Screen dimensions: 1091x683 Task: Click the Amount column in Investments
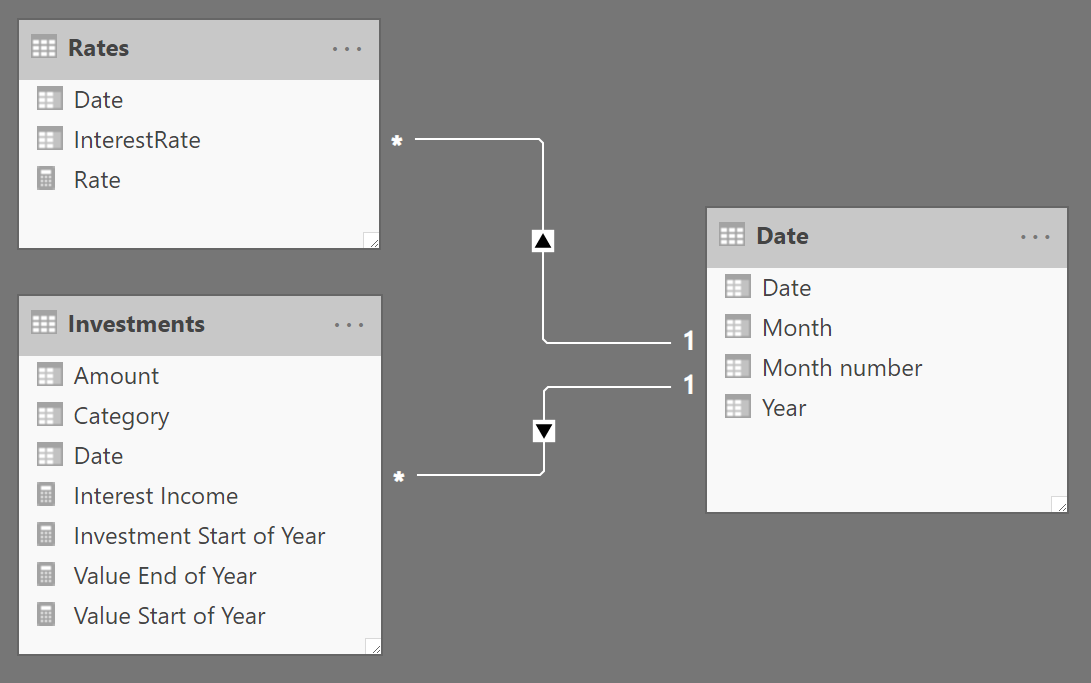tap(200, 376)
